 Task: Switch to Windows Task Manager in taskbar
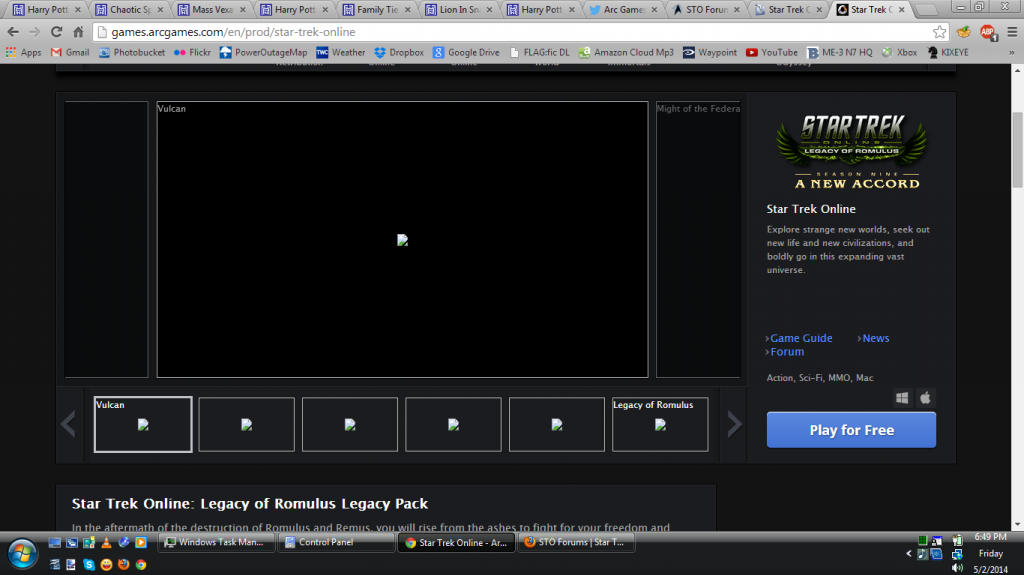[x=216, y=542]
